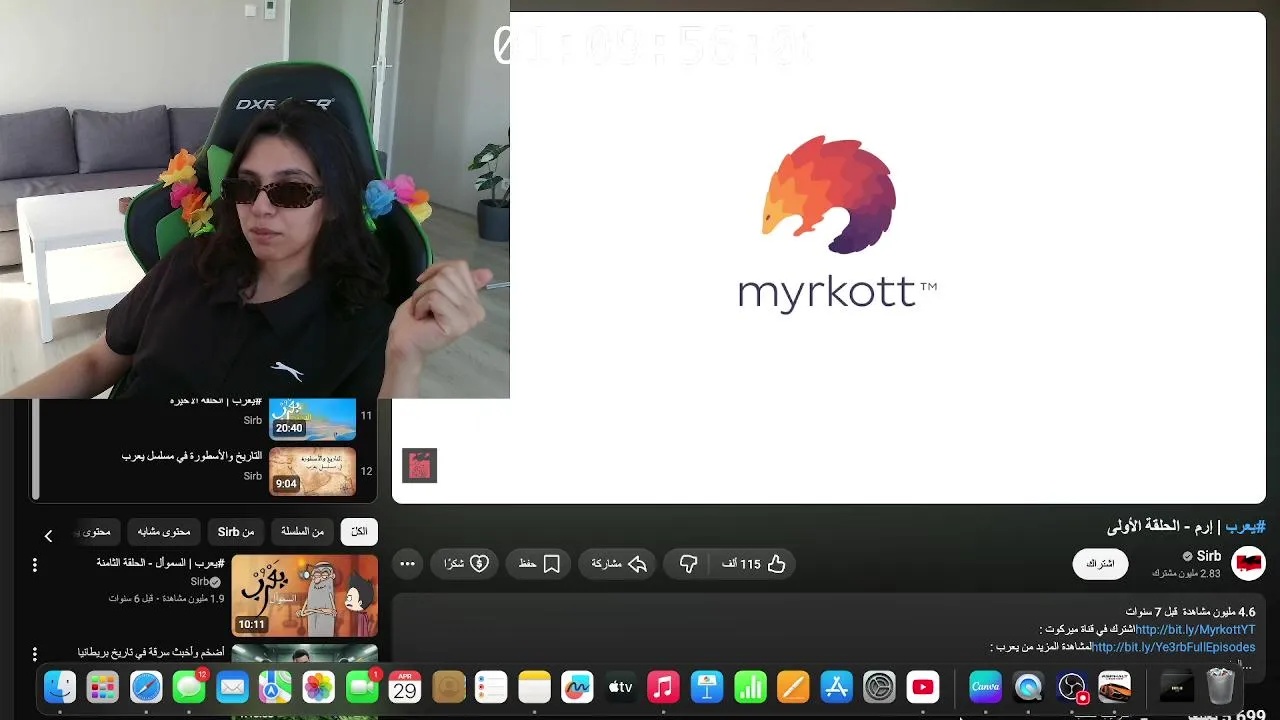Subscribe with the اشتراك button
1280x720 pixels.
pos(1100,564)
